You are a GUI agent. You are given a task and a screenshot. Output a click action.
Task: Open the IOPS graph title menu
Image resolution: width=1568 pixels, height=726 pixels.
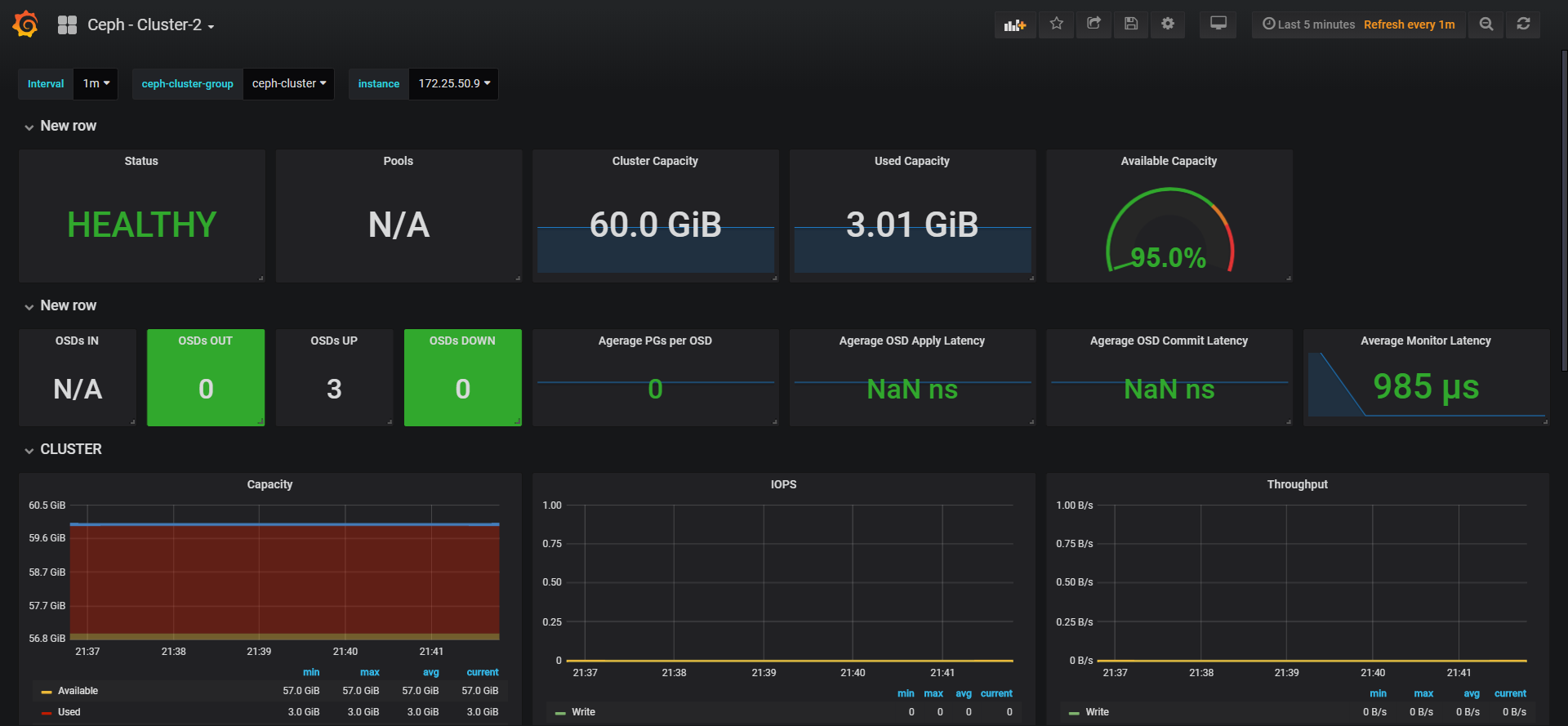(x=783, y=484)
